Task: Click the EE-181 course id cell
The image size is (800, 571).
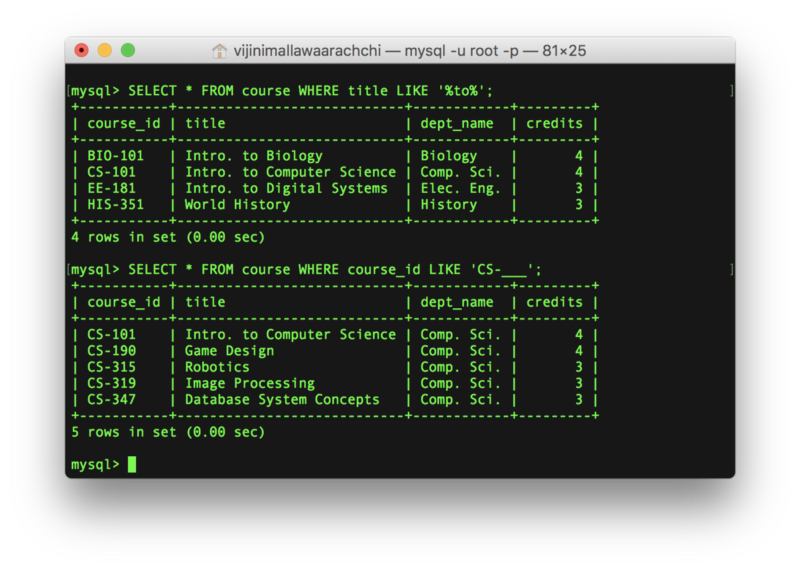Action: tap(111, 188)
